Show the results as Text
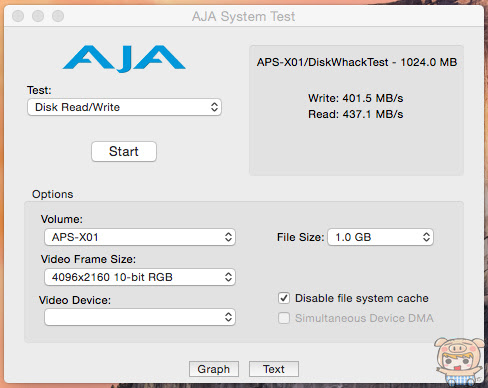The height and width of the screenshot is (388, 488). 274,369
